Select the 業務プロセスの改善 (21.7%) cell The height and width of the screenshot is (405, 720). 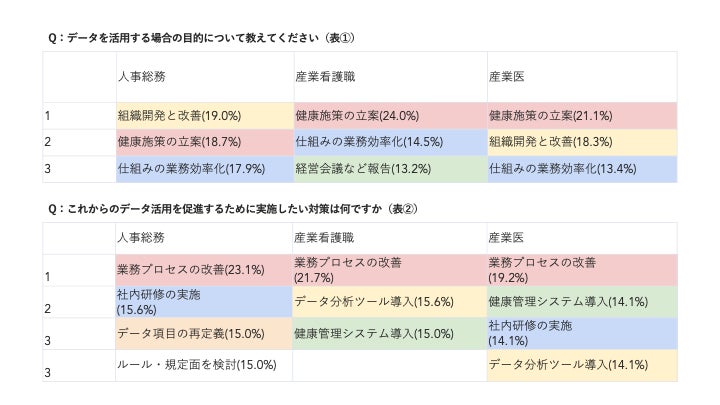(347, 269)
